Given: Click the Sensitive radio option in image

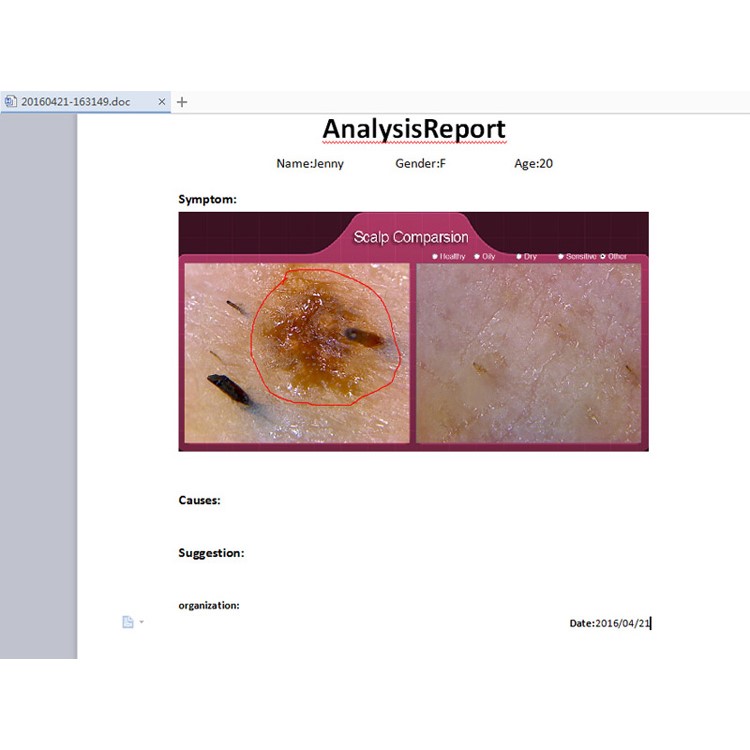Looking at the screenshot, I should 577,257.
